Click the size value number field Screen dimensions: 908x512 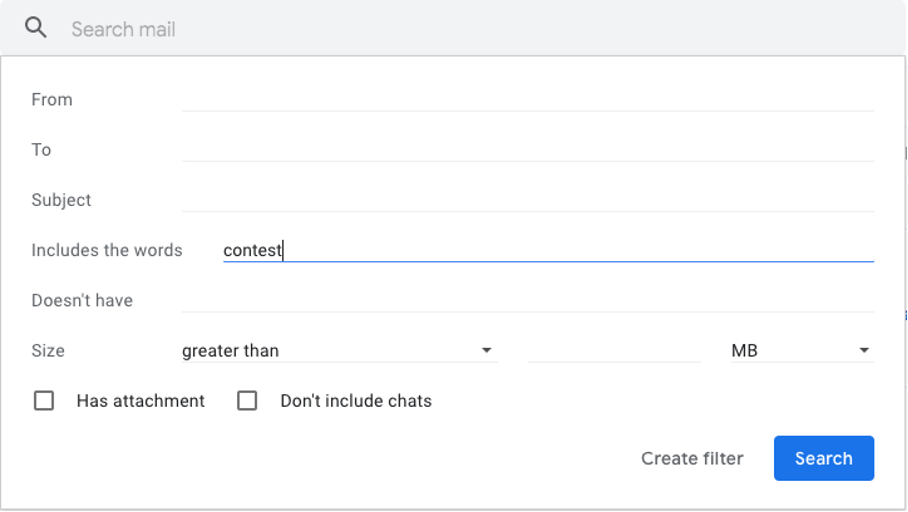(x=614, y=350)
